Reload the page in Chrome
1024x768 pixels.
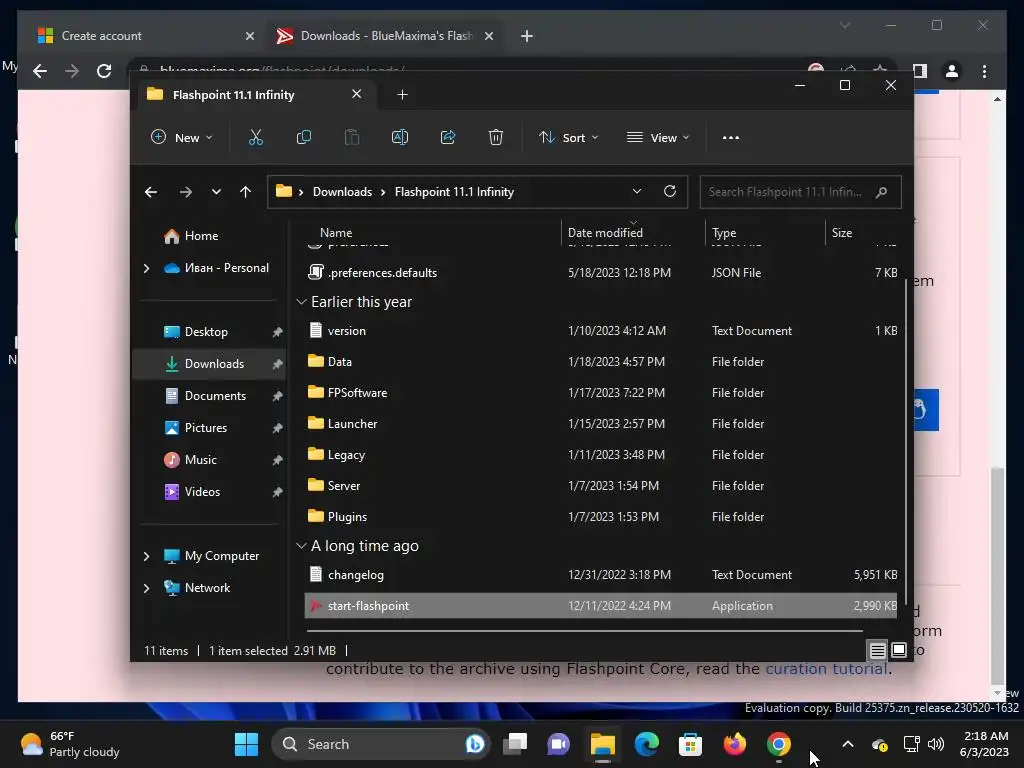click(x=104, y=71)
